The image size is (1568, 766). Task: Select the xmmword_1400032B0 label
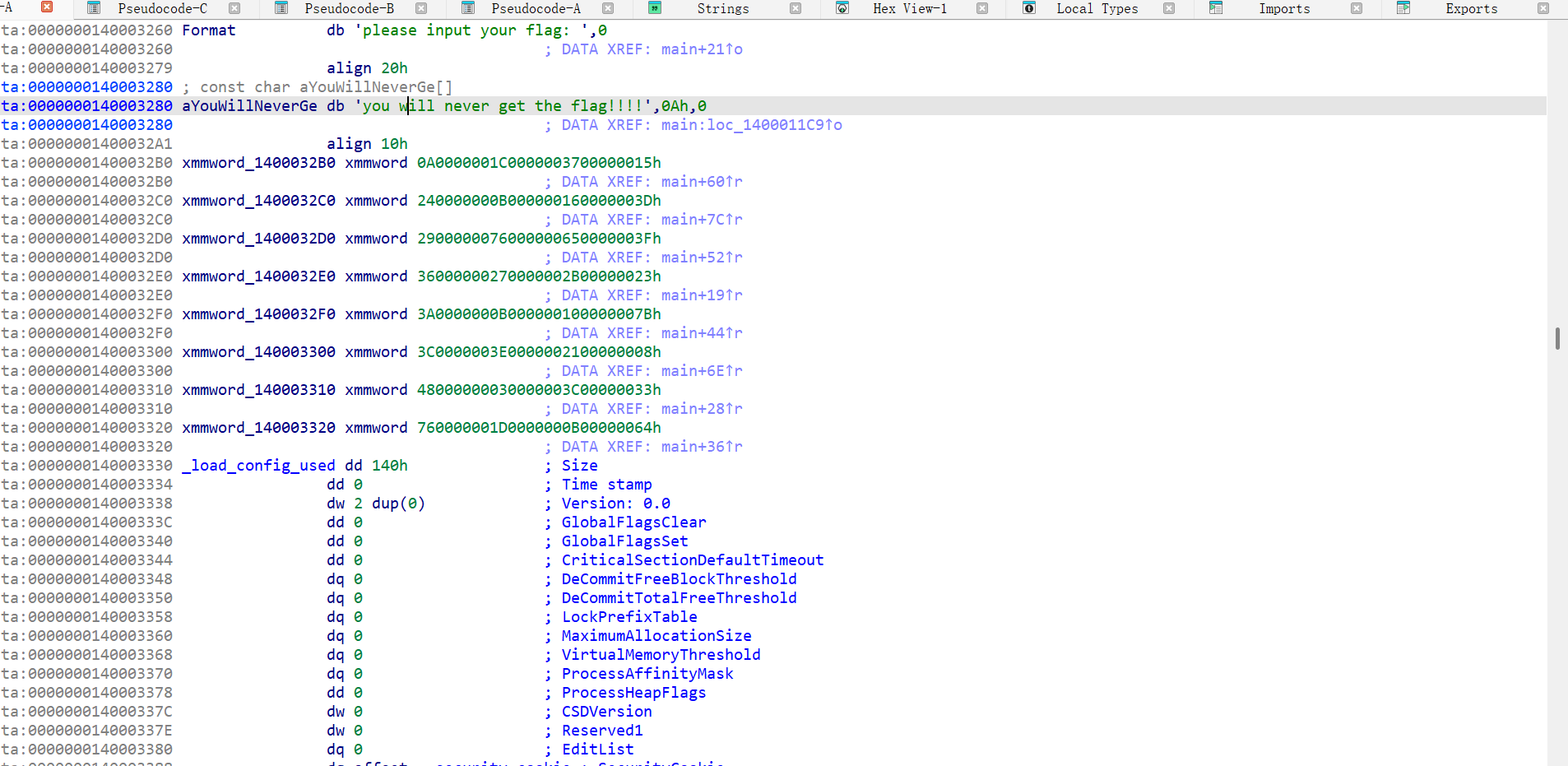(x=258, y=163)
